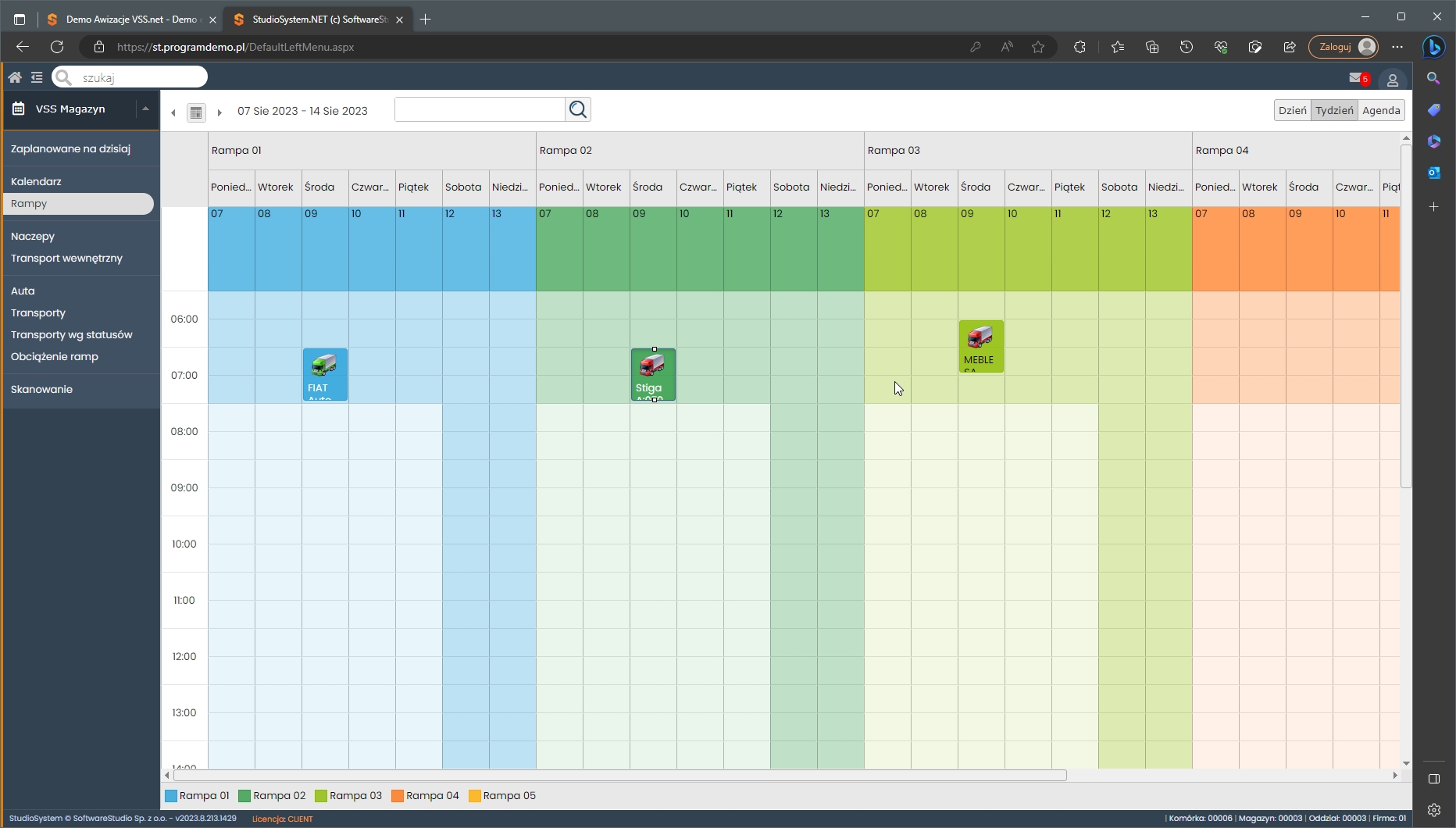Open browser extensions icon
1456x828 pixels.
click(x=1080, y=47)
